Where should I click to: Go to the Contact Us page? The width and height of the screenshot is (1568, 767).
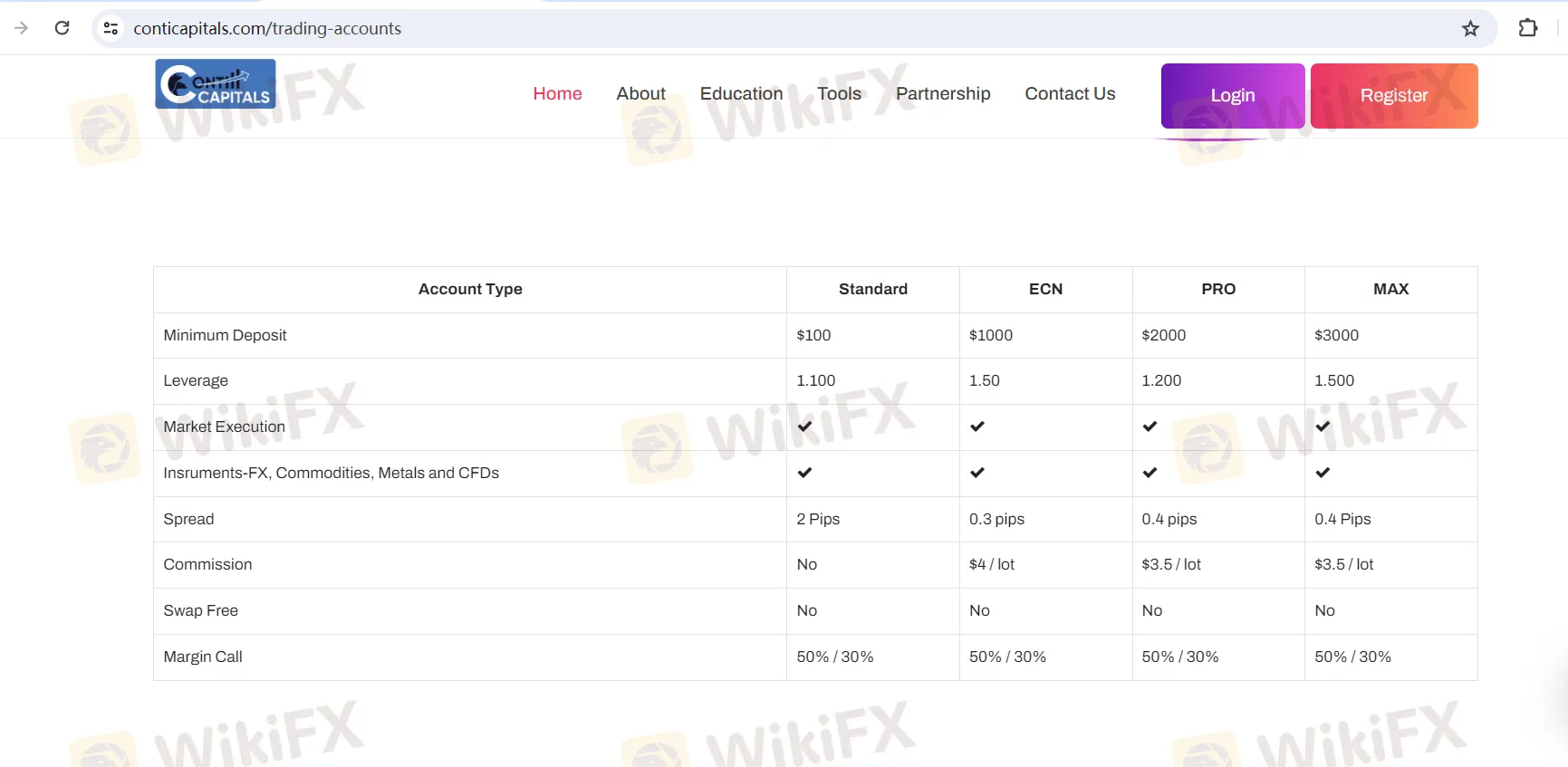tap(1070, 94)
